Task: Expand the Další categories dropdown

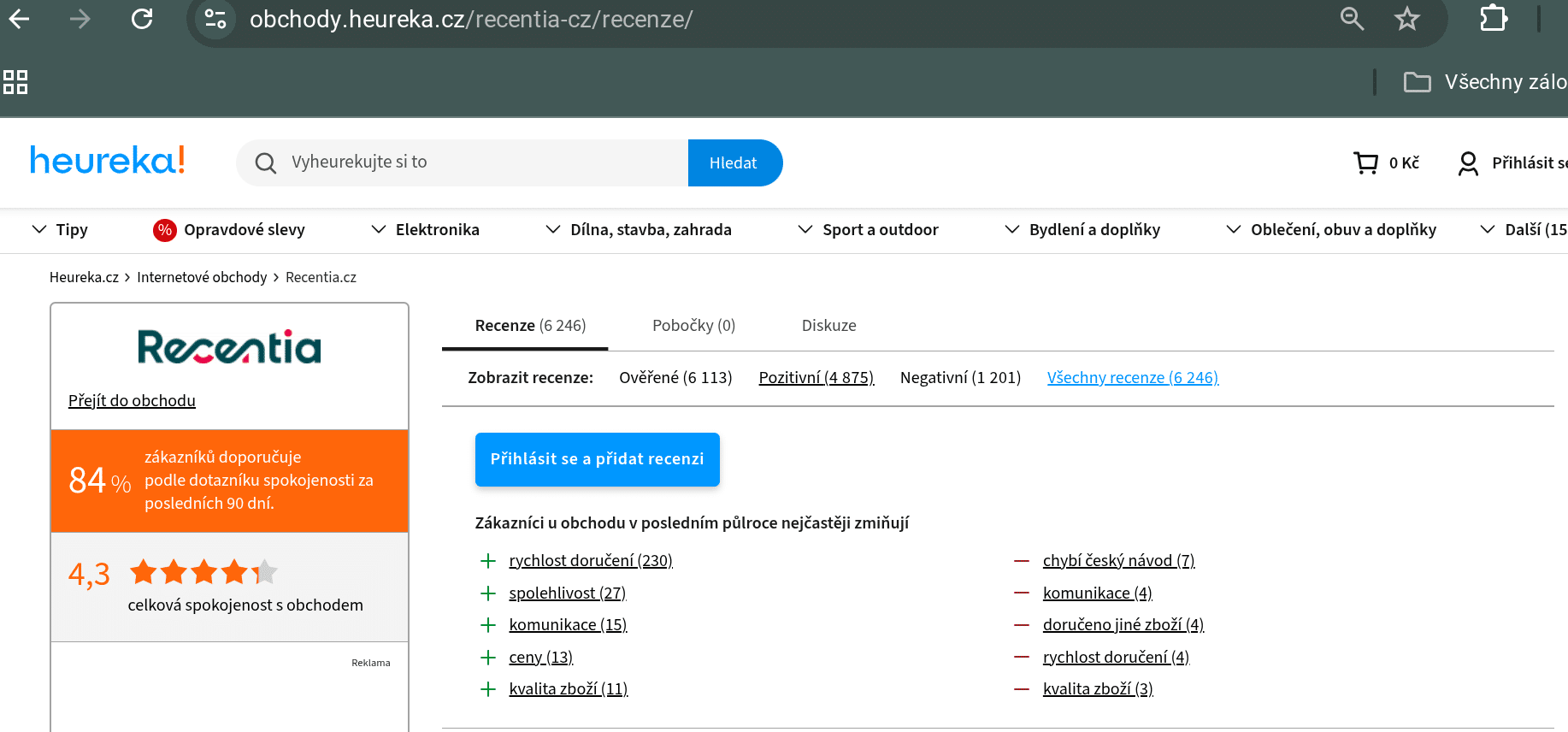Action: (x=1524, y=230)
